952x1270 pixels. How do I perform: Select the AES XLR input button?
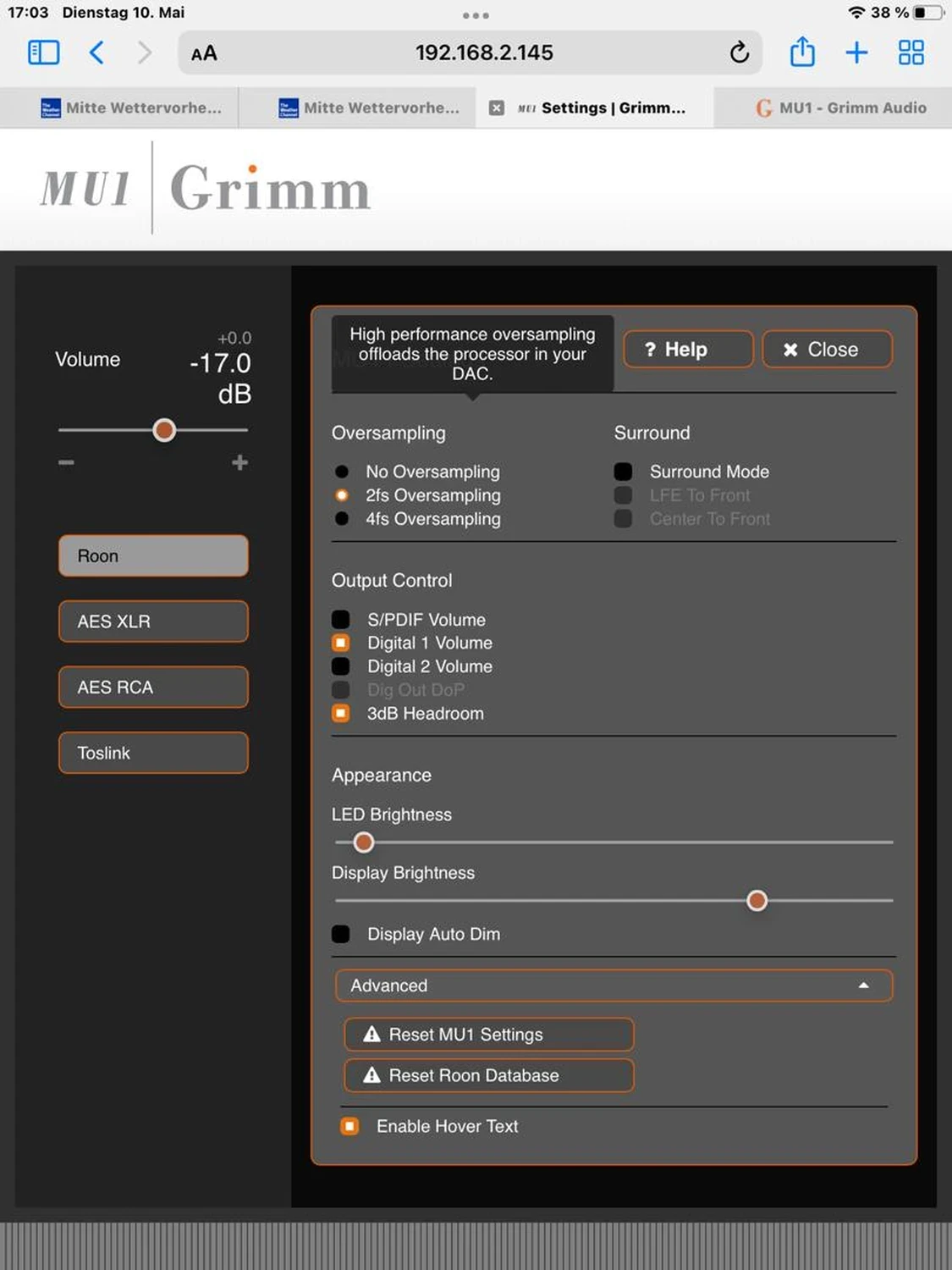point(153,621)
